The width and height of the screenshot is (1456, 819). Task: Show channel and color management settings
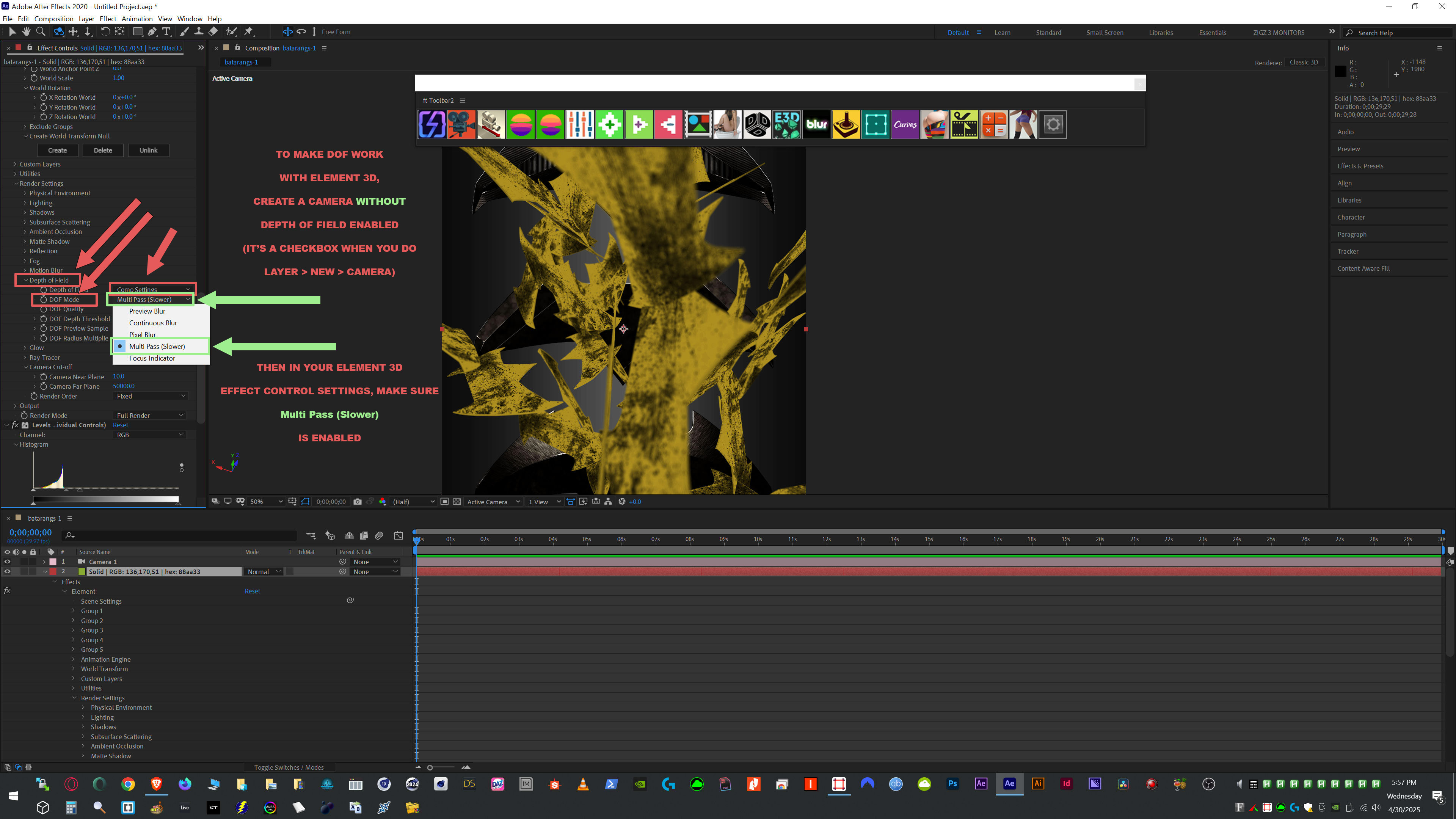383,501
